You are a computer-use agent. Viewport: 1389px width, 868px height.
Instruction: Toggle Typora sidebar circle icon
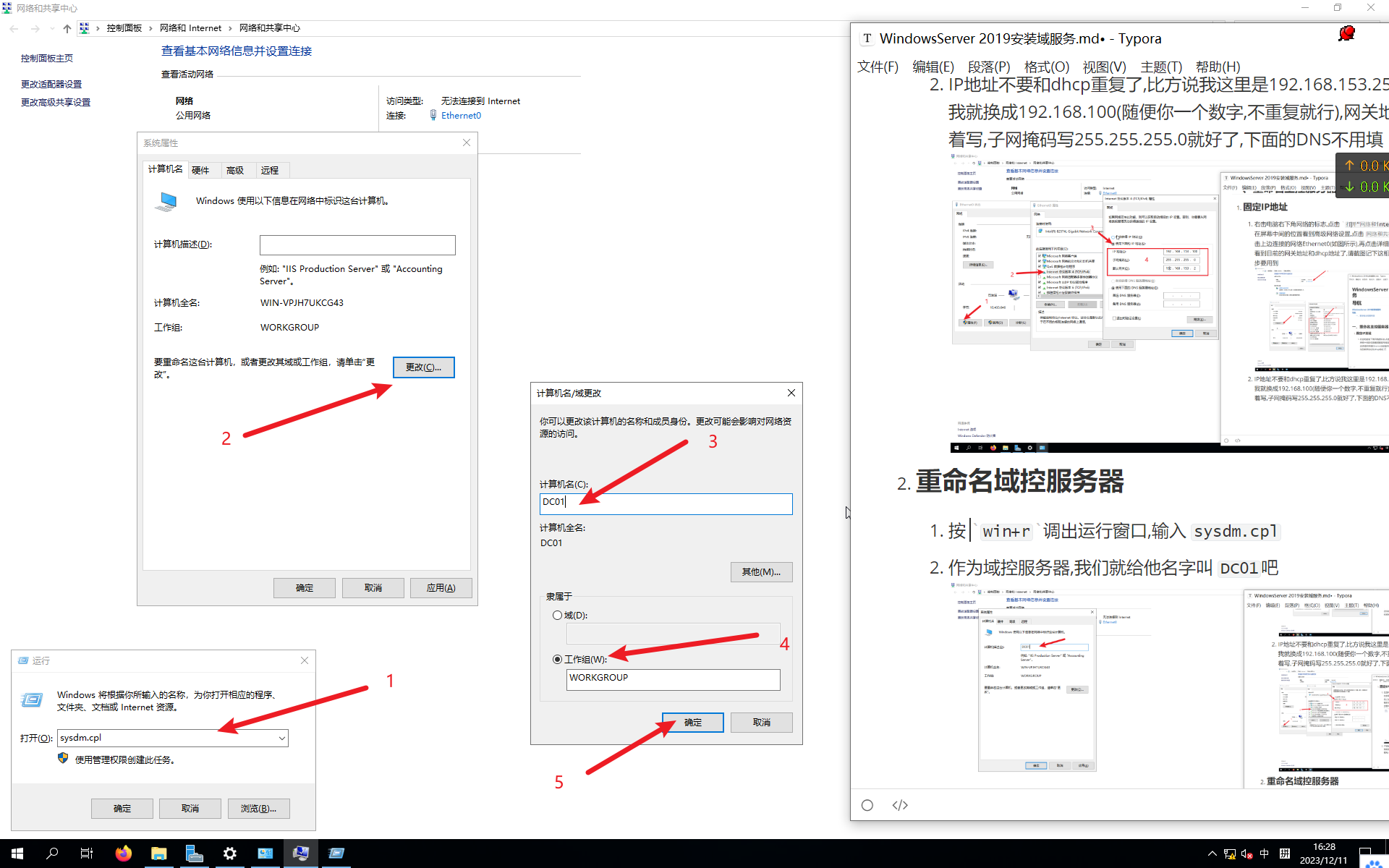(x=867, y=805)
